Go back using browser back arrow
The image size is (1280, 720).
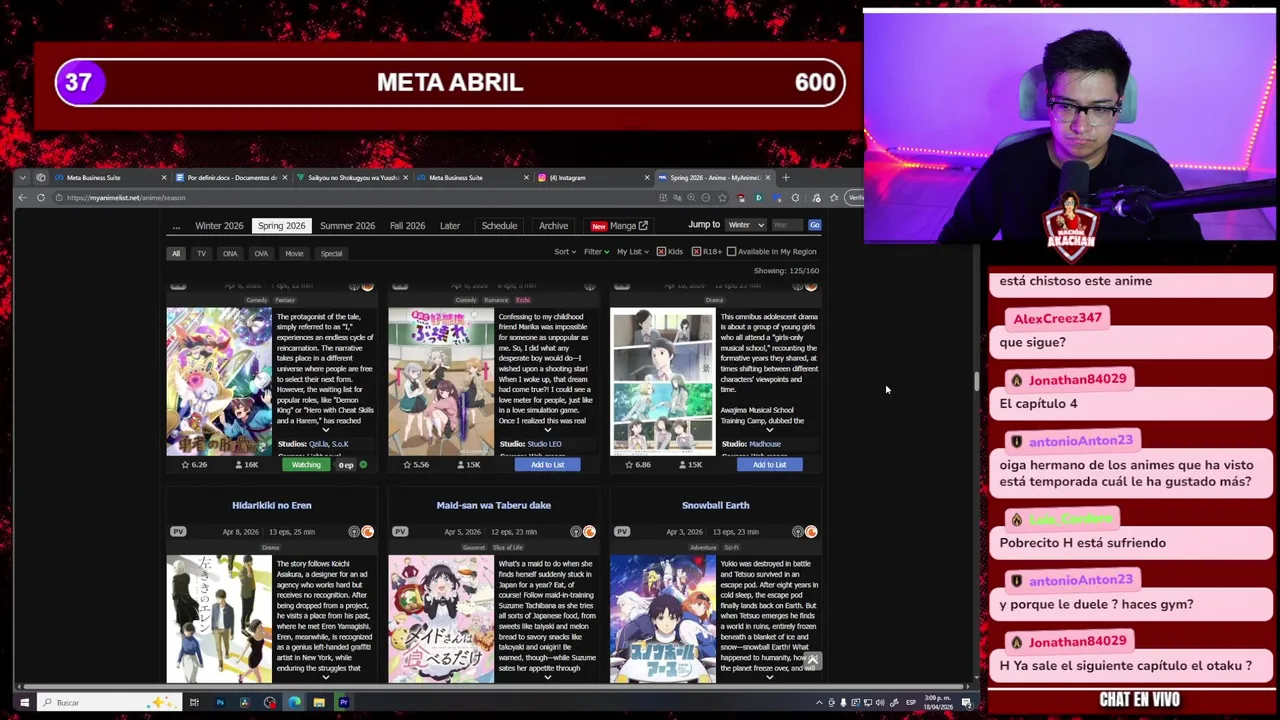(22, 197)
